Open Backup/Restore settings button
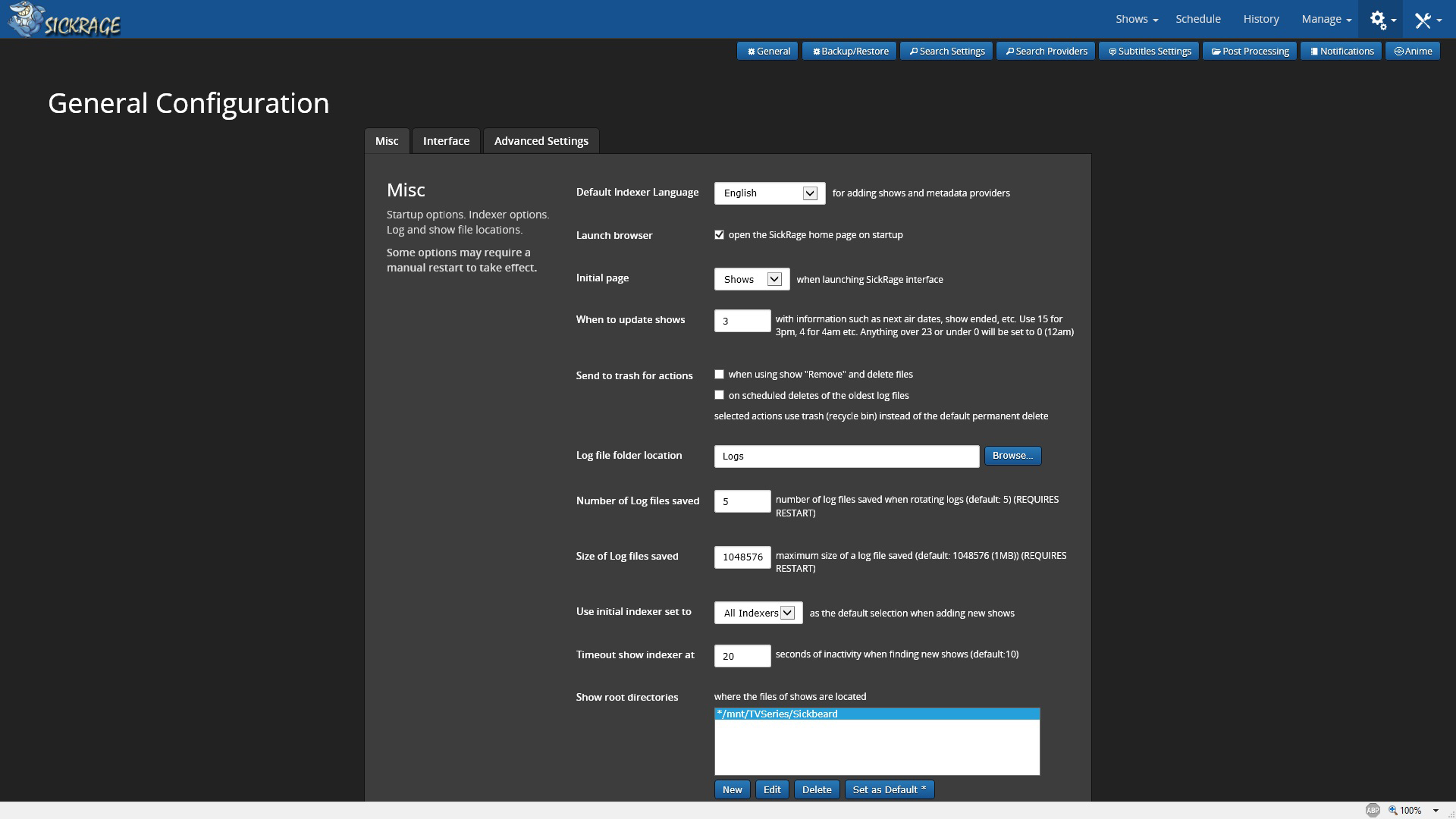This screenshot has width=1456, height=819. point(849,52)
